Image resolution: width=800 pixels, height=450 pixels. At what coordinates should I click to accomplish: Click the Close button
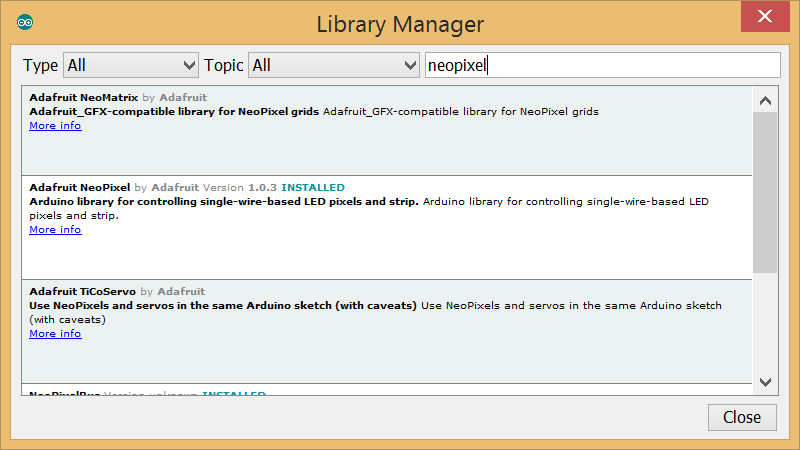[x=742, y=417]
